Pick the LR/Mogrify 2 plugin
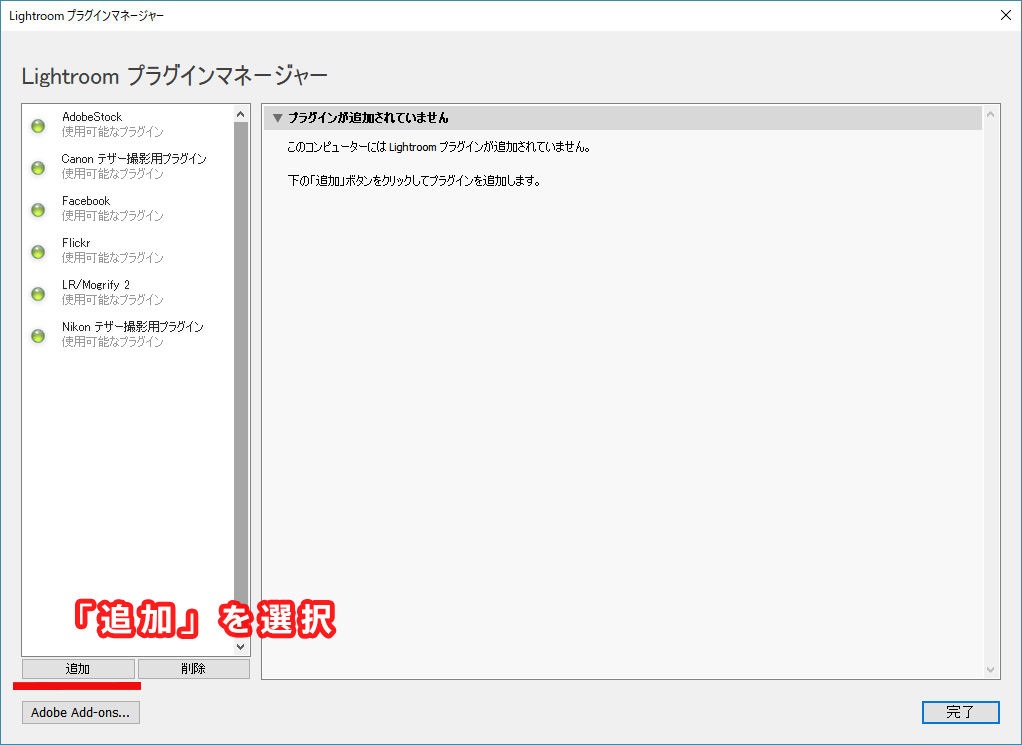 click(x=110, y=292)
